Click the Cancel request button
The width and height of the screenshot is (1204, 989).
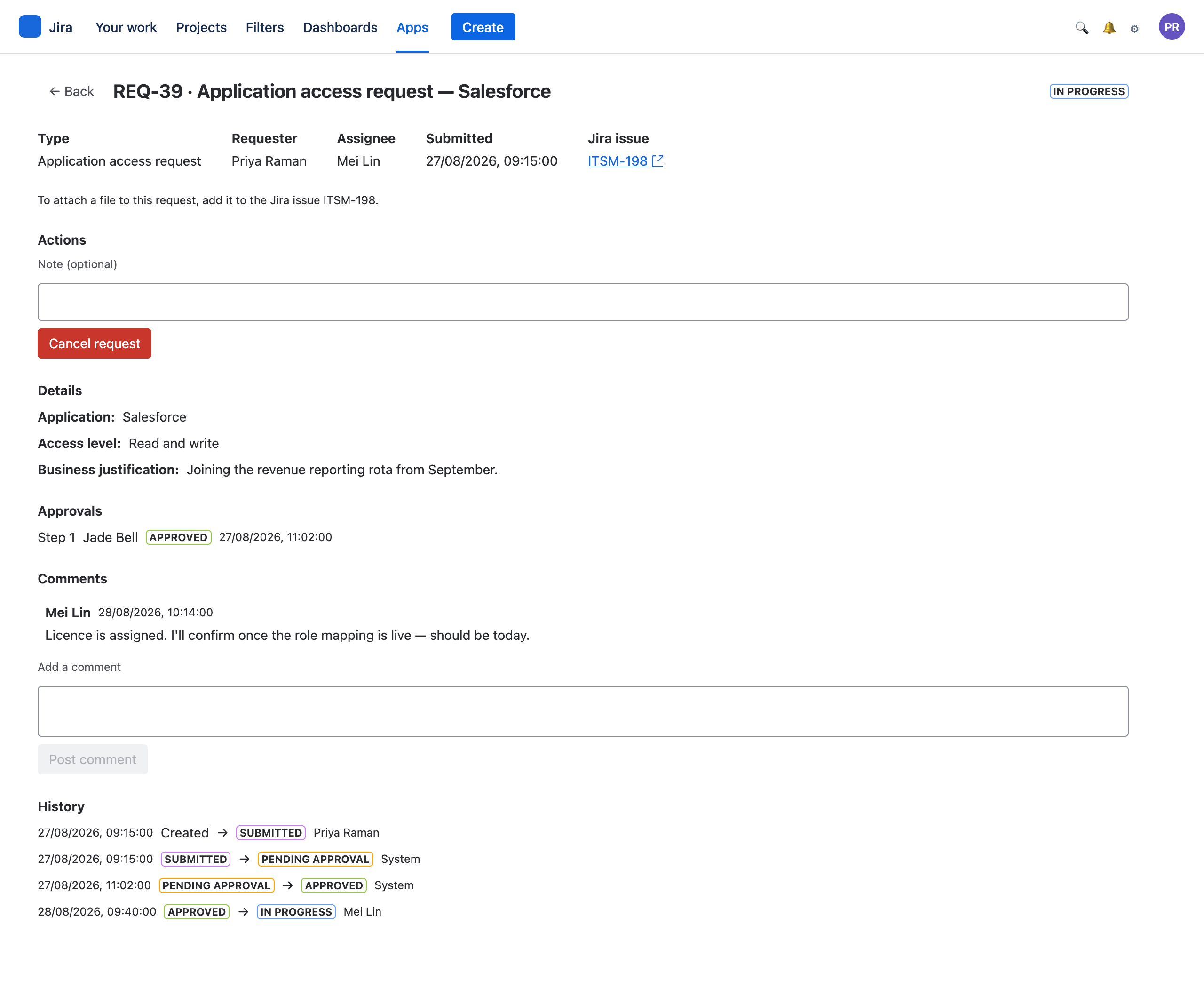tap(95, 343)
